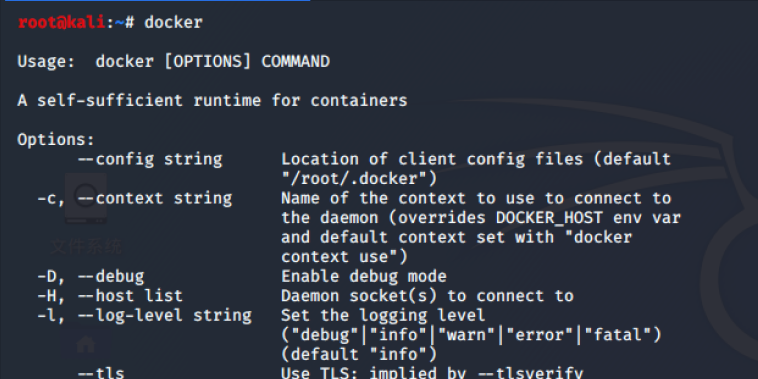The width and height of the screenshot is (758, 379).
Task: Click the --tls option at the bottom
Action: (x=101, y=373)
